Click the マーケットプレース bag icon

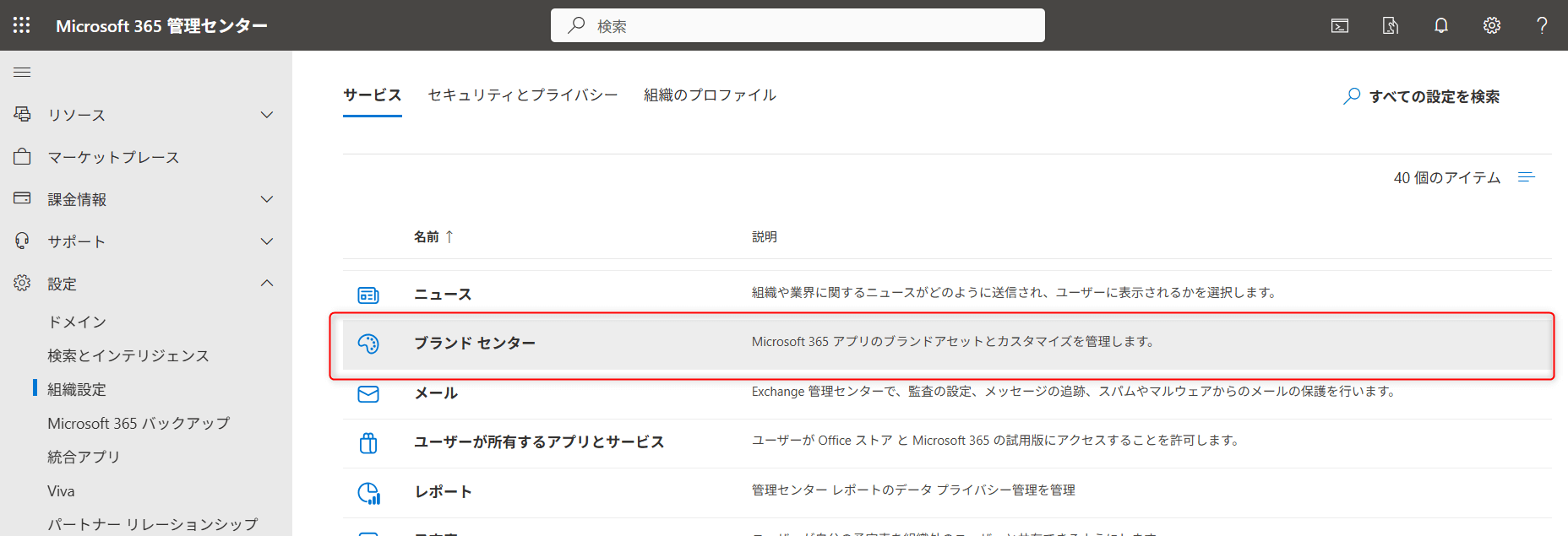(23, 156)
